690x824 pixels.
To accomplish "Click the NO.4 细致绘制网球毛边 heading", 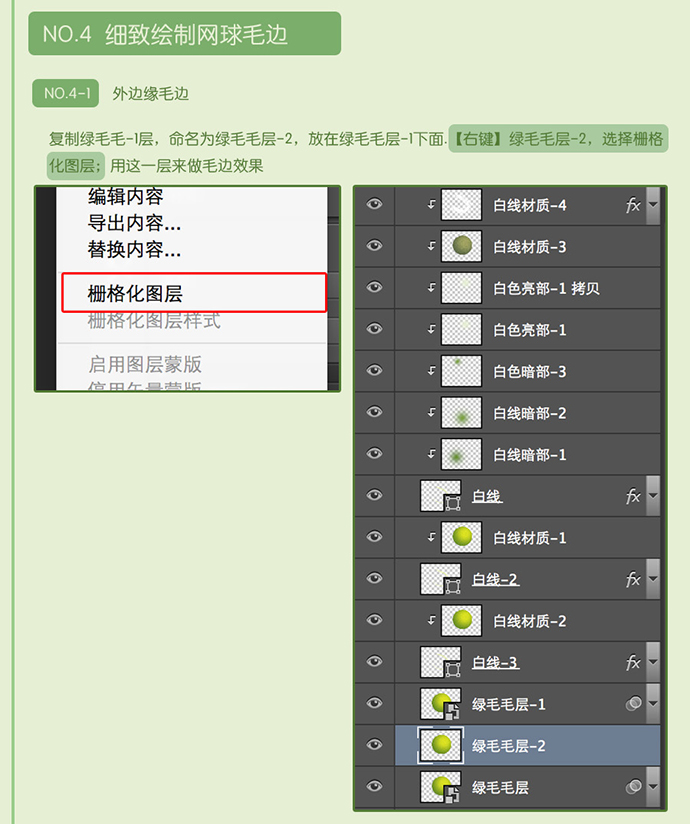I will [184, 34].
